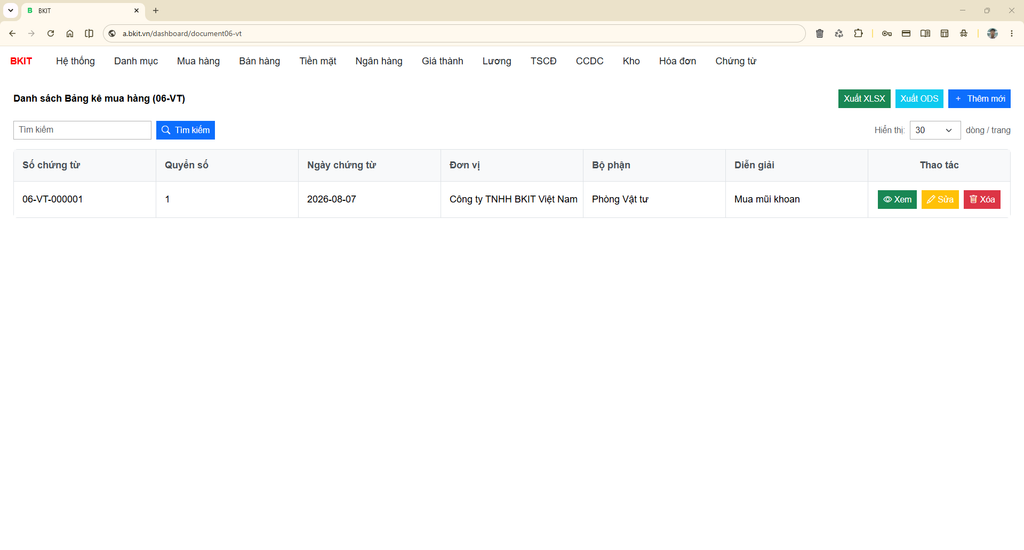This screenshot has width=1024, height=550.
Task: Open the Lương menu
Action: [496, 61]
